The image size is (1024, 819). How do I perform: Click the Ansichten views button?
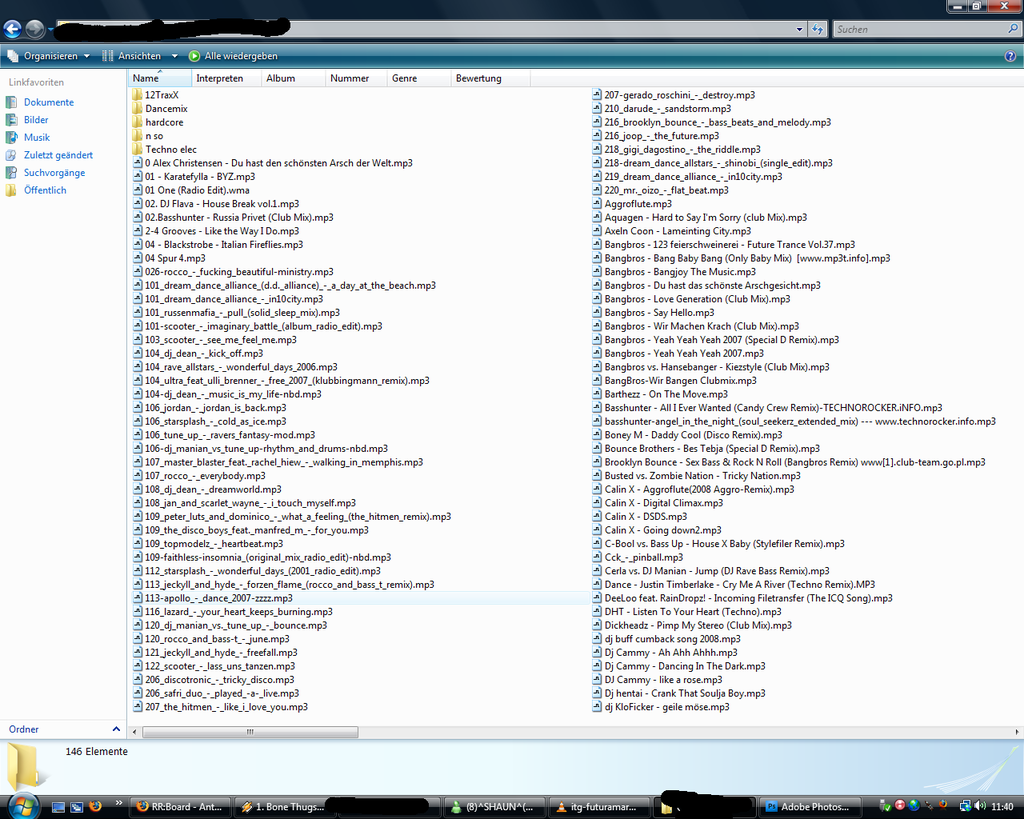[133, 56]
